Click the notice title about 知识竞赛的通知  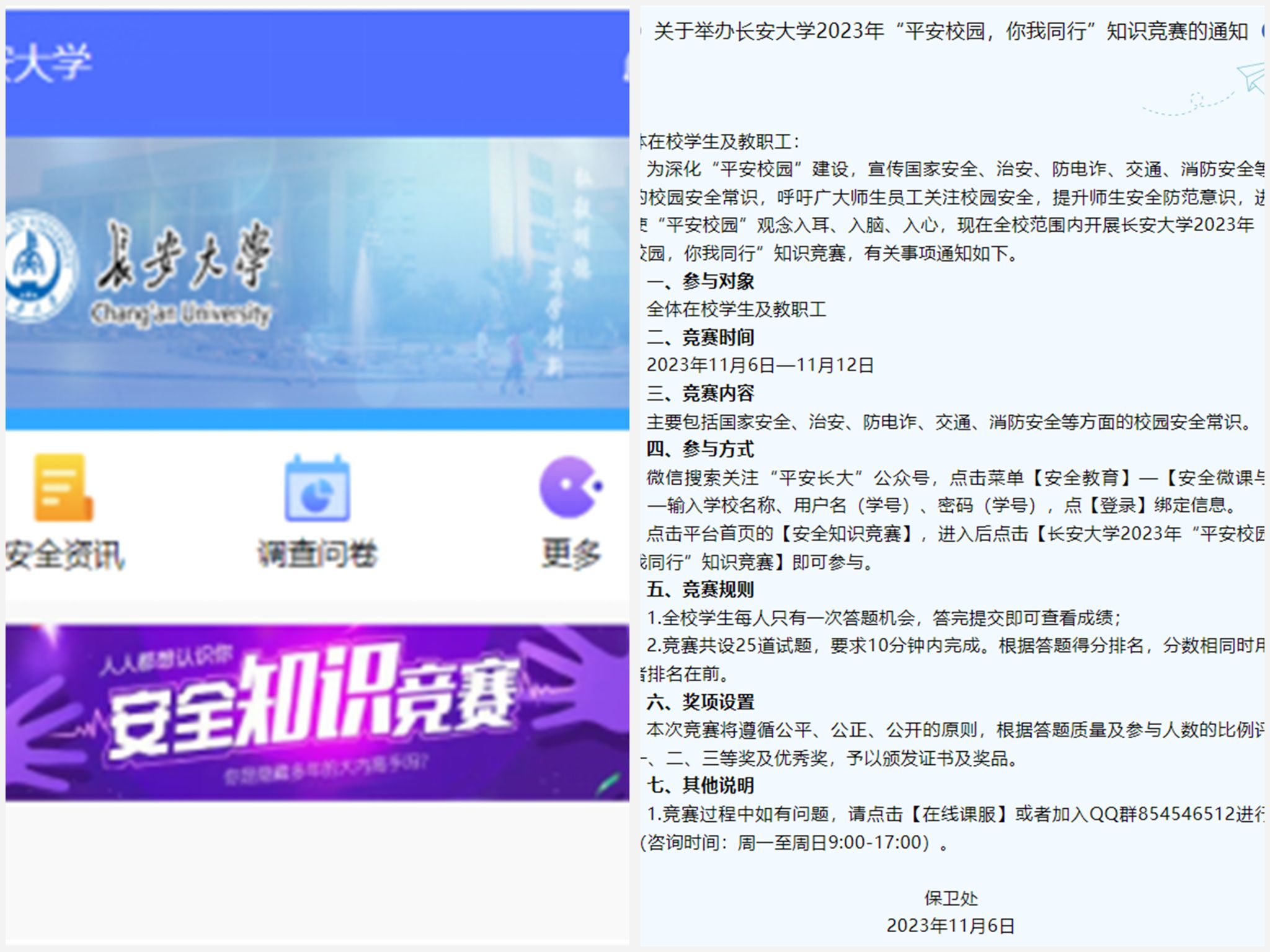[x=950, y=31]
